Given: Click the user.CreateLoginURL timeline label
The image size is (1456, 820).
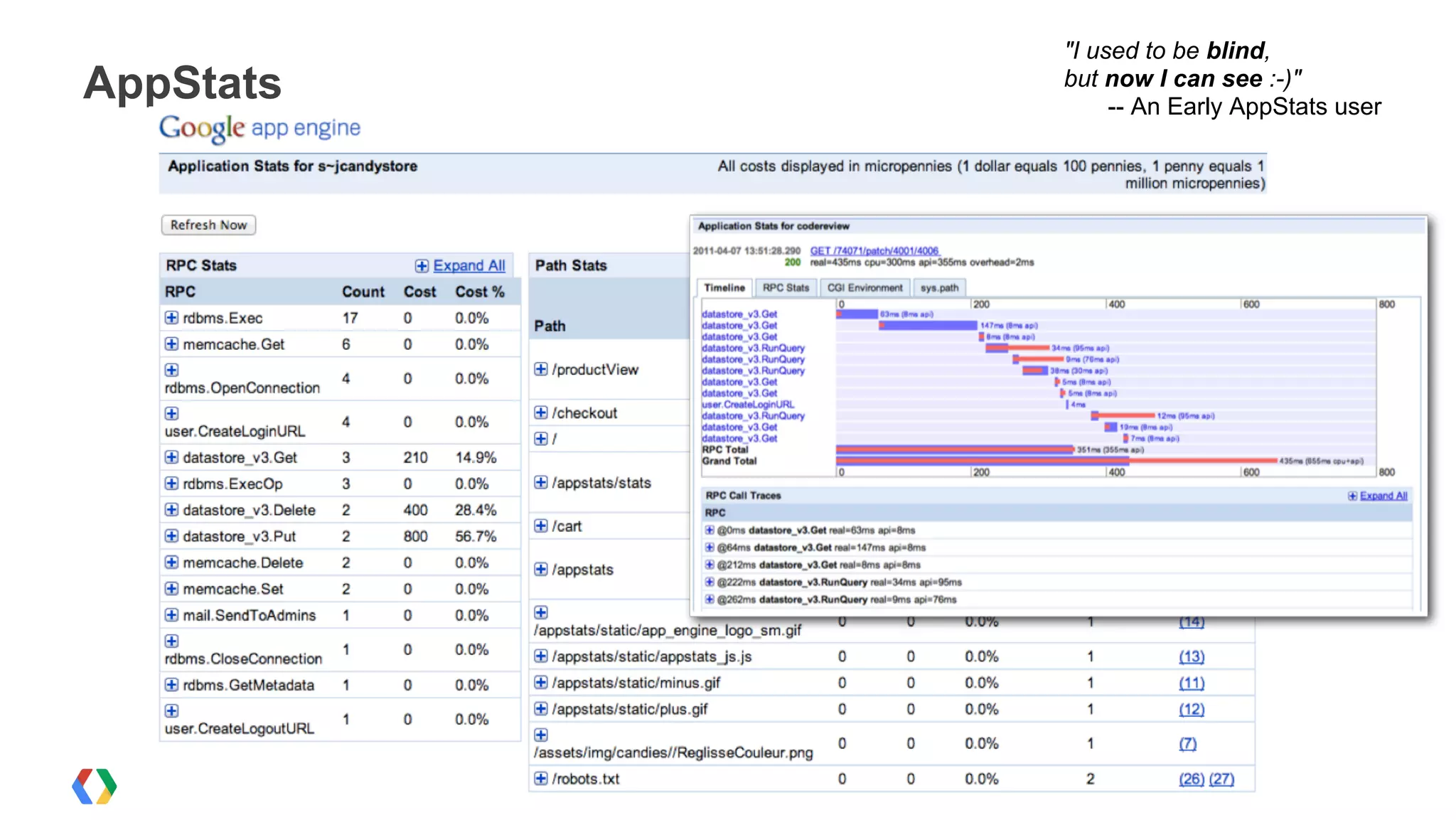Looking at the screenshot, I should point(748,404).
